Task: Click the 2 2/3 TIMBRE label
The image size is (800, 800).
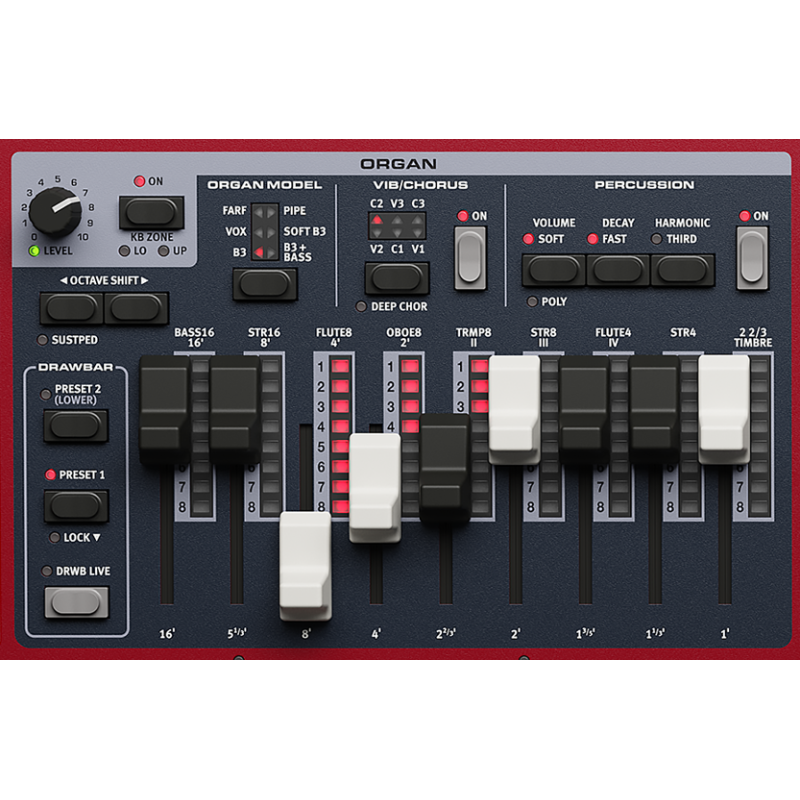Action: pyautogui.click(x=753, y=337)
